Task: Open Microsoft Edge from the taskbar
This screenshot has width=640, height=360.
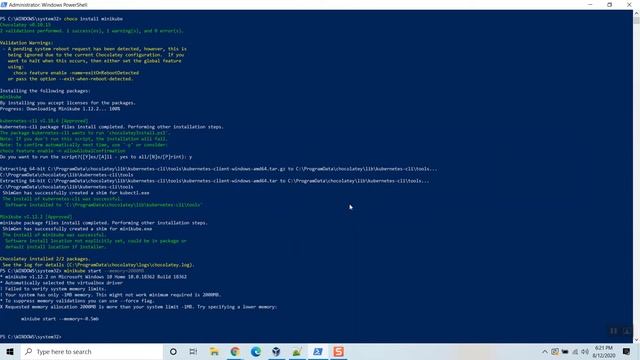Action: point(256,351)
